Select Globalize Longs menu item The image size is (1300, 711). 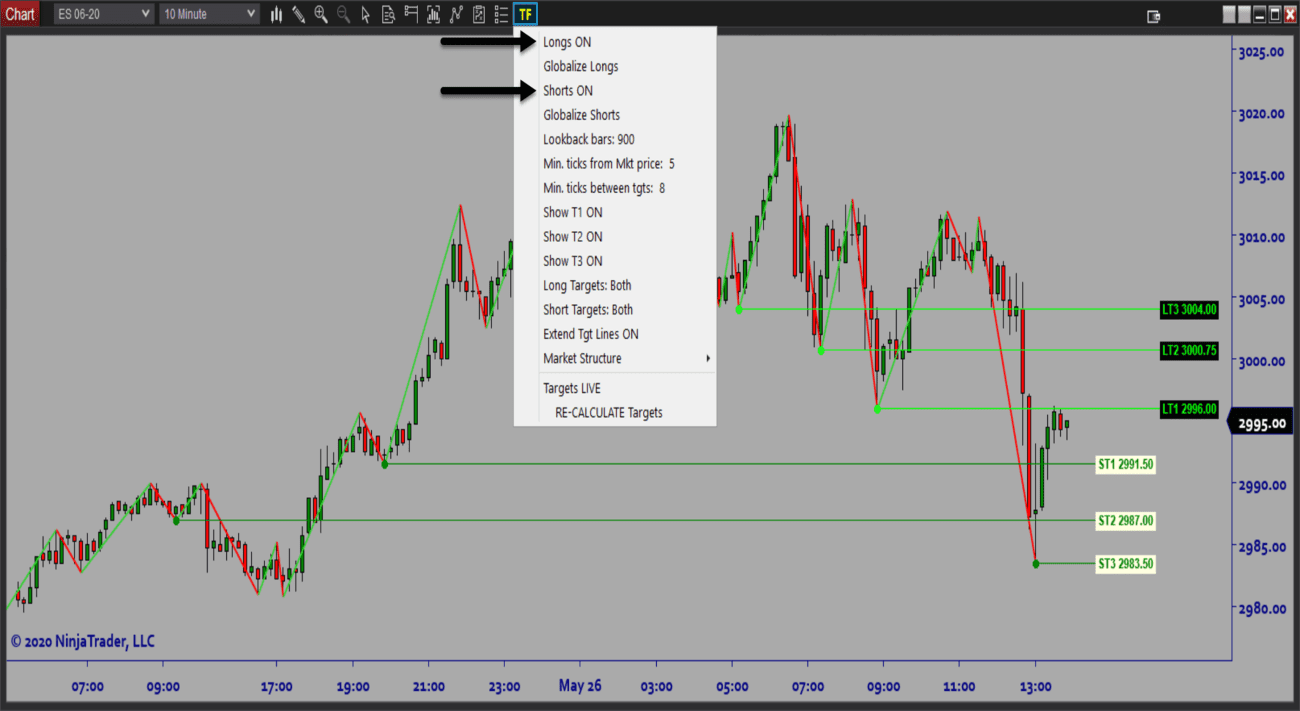click(580, 66)
